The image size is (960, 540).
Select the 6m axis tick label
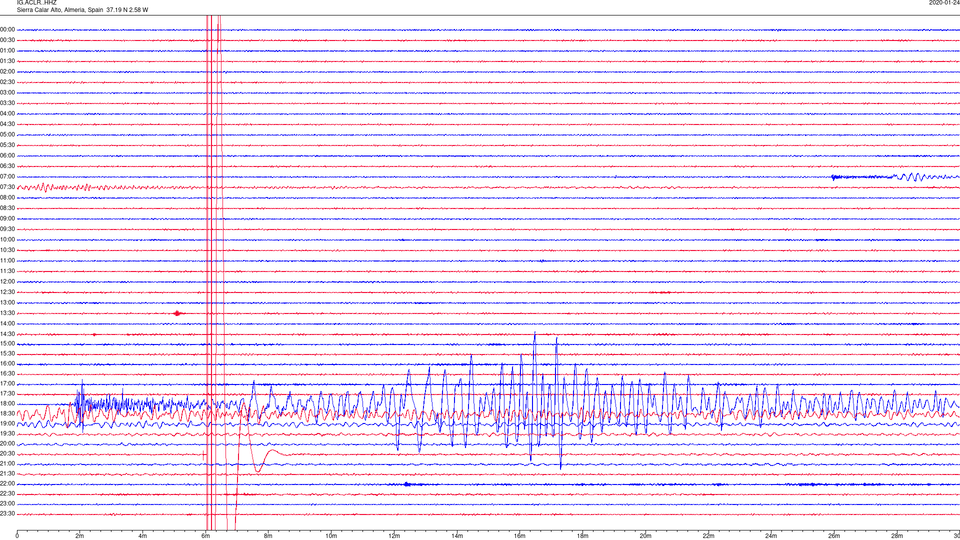coord(206,536)
